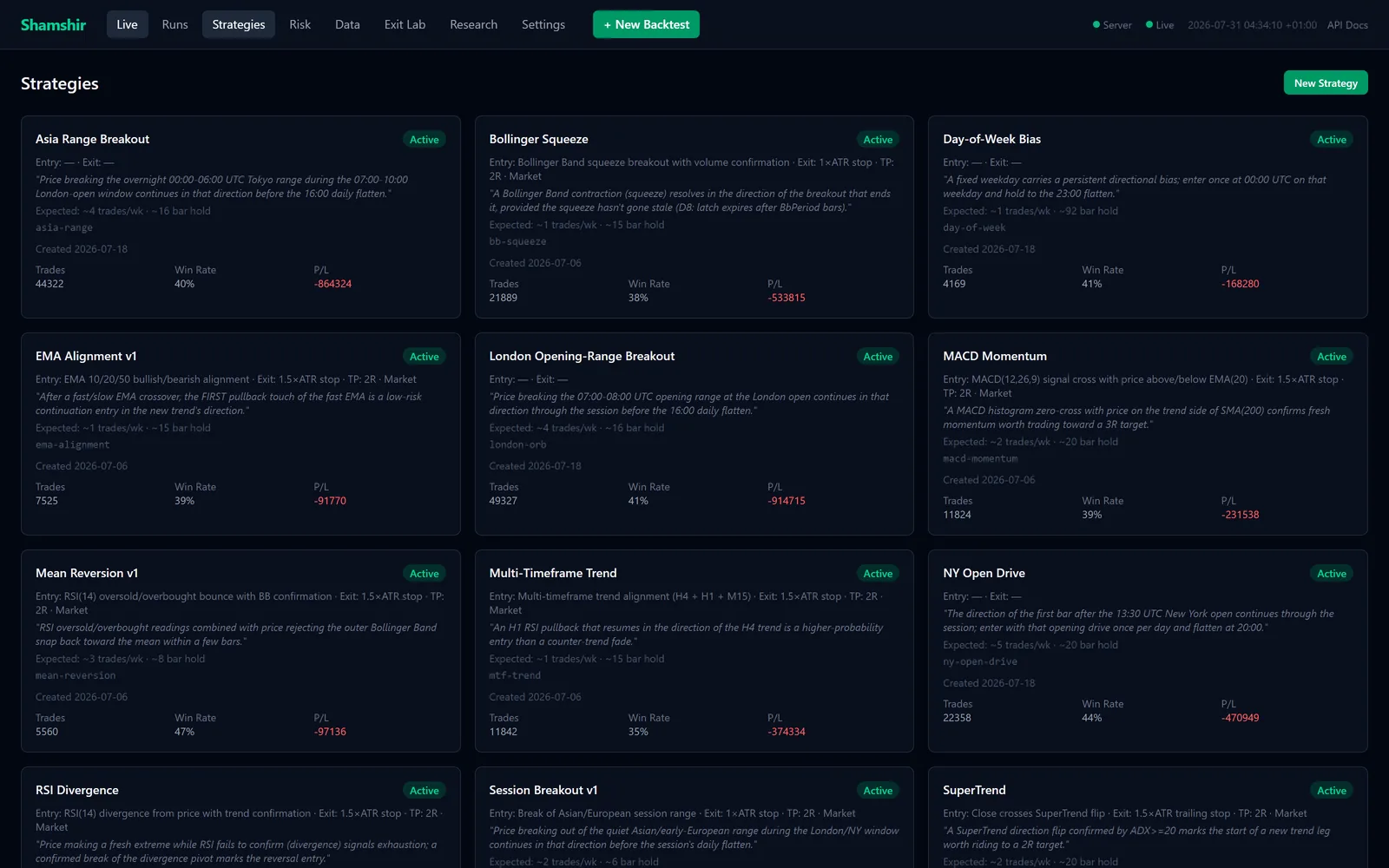Click the day-of-week slug text
The width and height of the screenshot is (1389, 868).
(x=974, y=227)
